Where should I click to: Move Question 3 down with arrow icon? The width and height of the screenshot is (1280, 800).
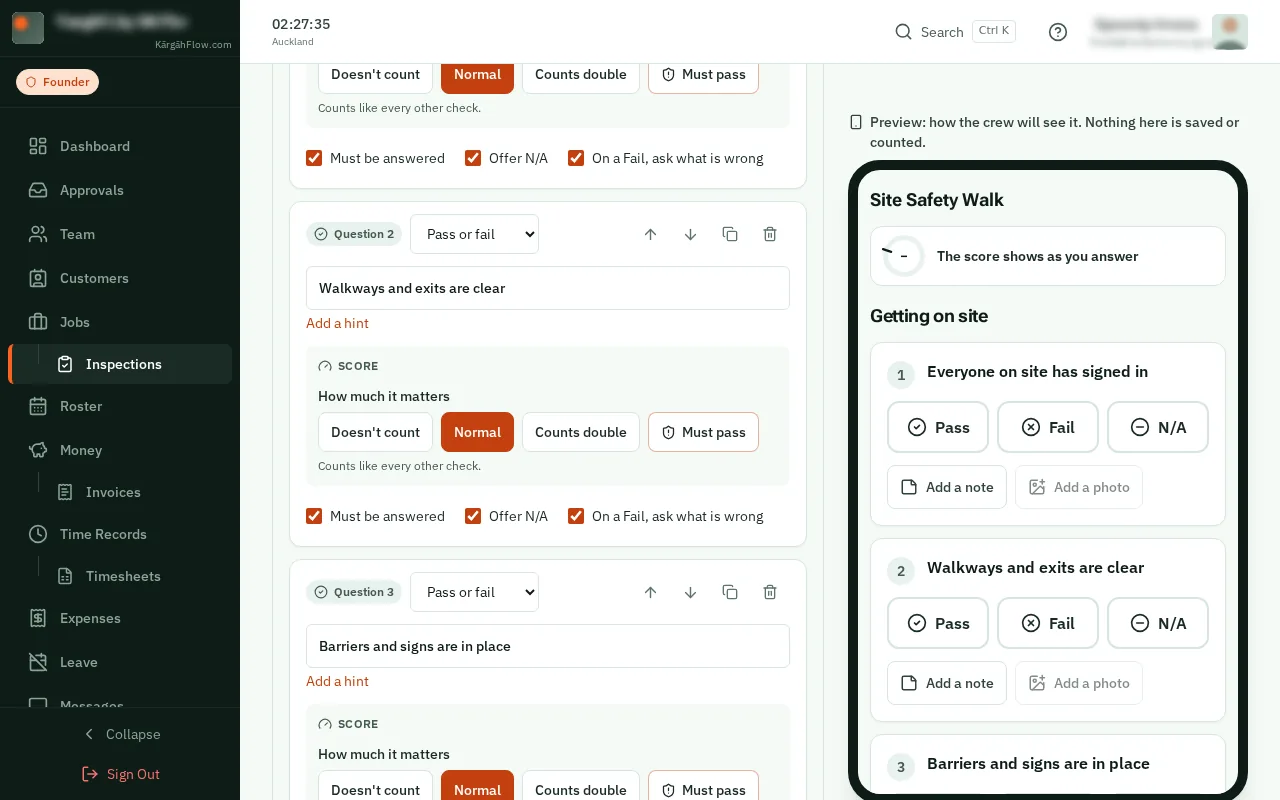click(x=690, y=592)
